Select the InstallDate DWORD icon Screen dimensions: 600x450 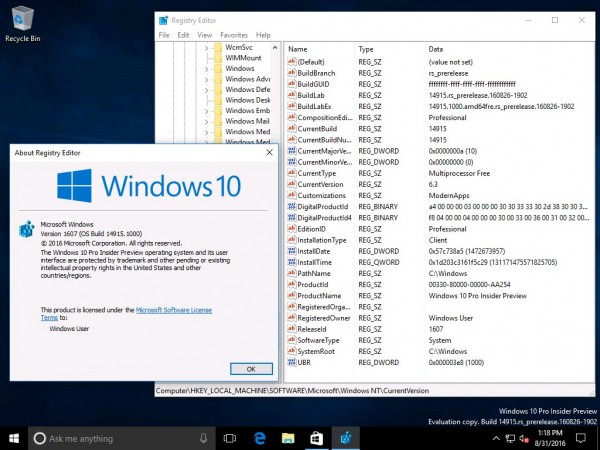click(292, 251)
